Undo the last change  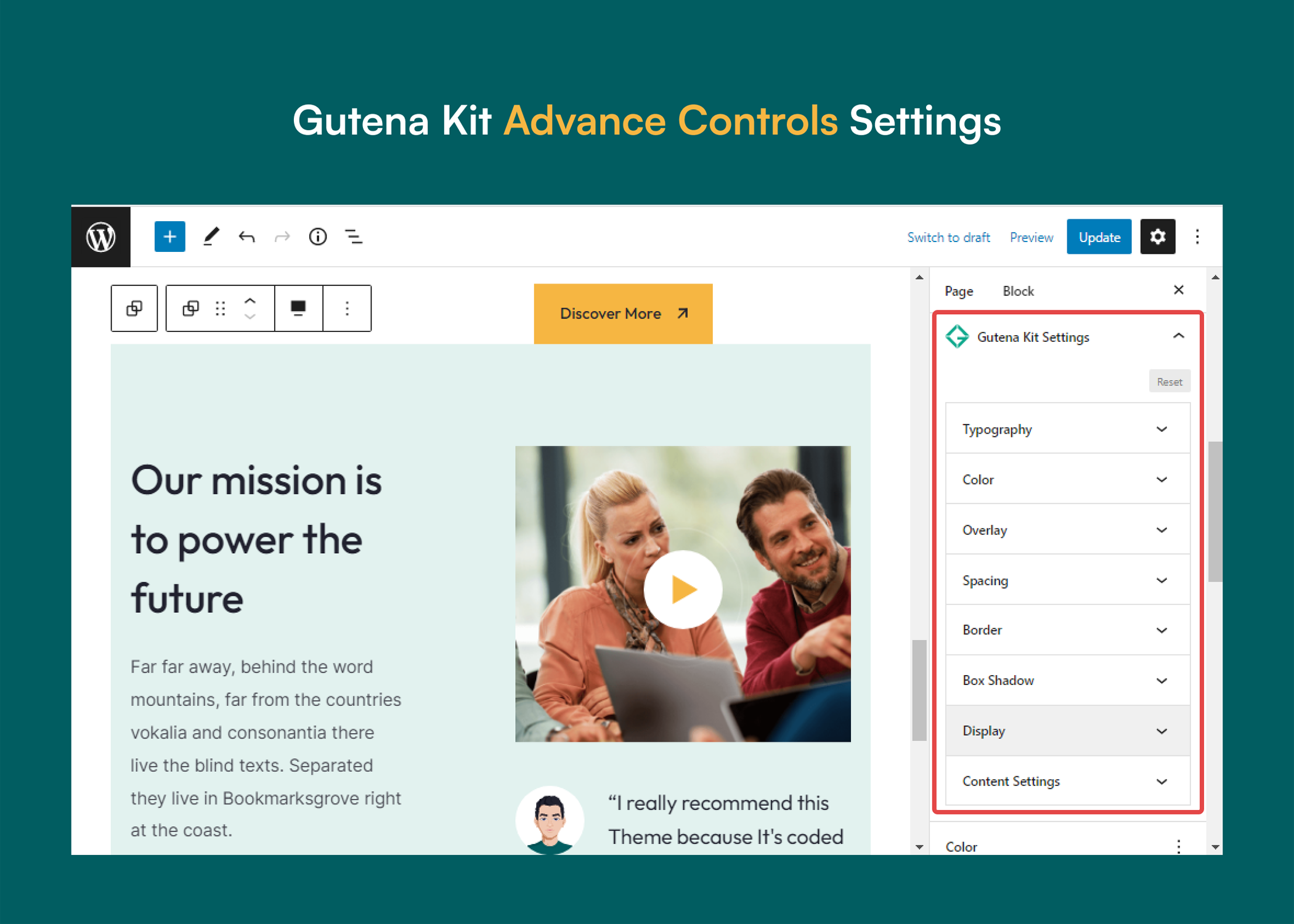tap(246, 237)
